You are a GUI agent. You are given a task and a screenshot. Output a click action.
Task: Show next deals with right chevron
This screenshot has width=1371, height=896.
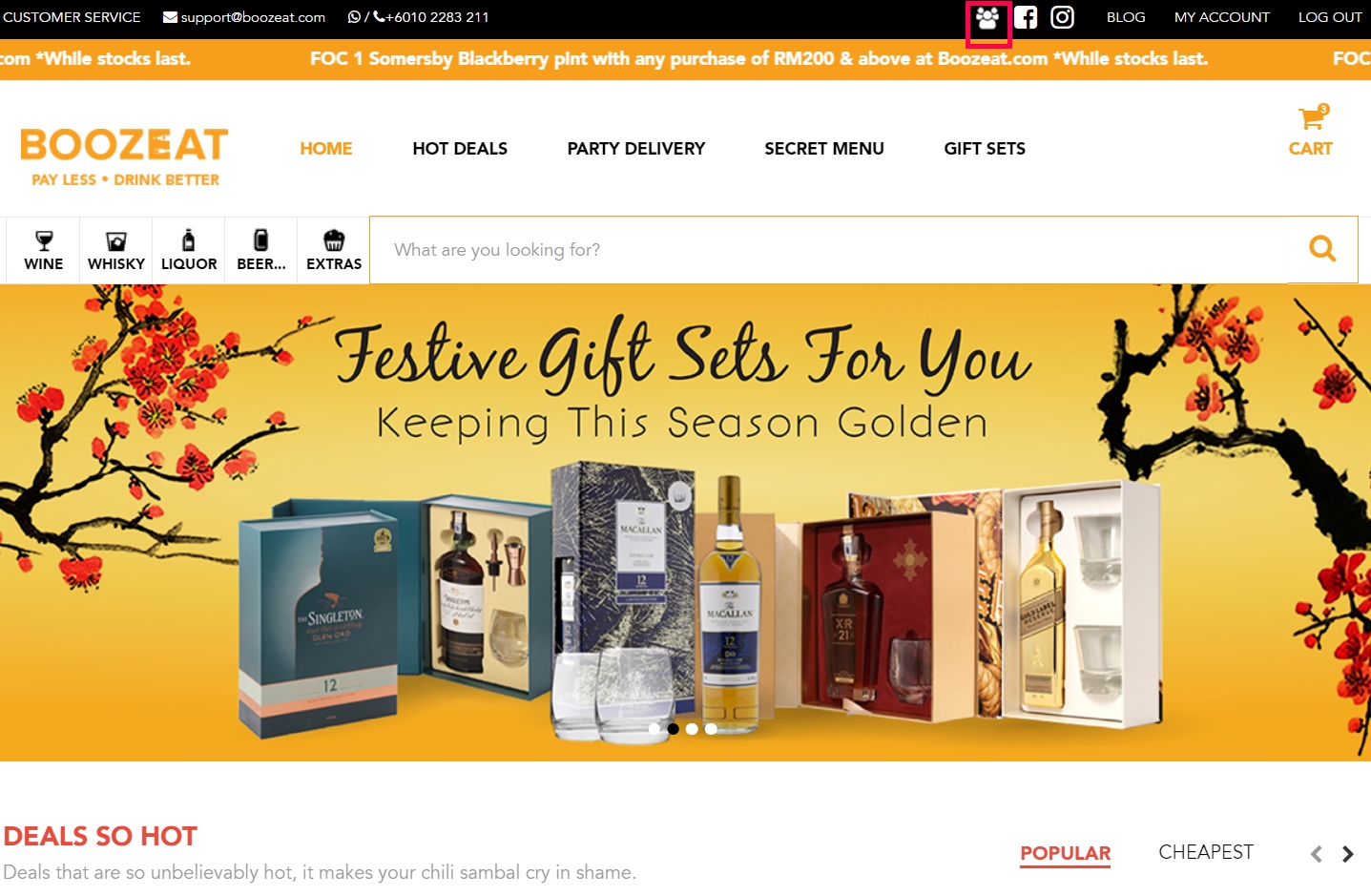coord(1348,854)
